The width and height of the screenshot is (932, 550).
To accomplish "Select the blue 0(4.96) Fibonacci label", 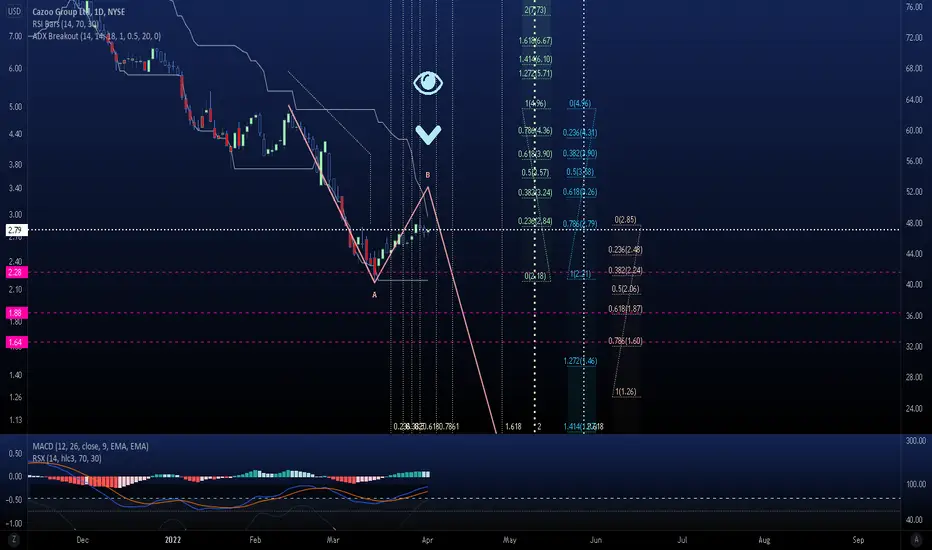I will tap(580, 103).
